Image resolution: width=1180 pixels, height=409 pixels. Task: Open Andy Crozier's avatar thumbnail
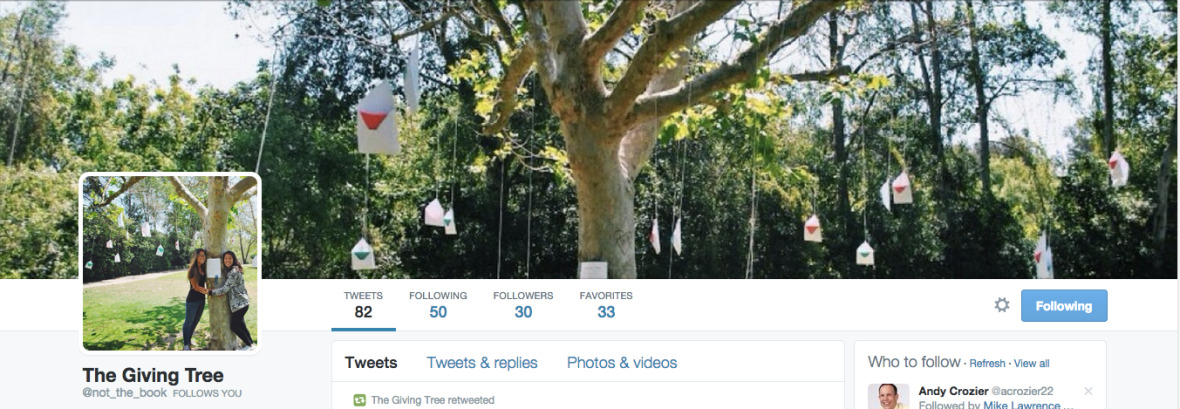[x=889, y=397]
